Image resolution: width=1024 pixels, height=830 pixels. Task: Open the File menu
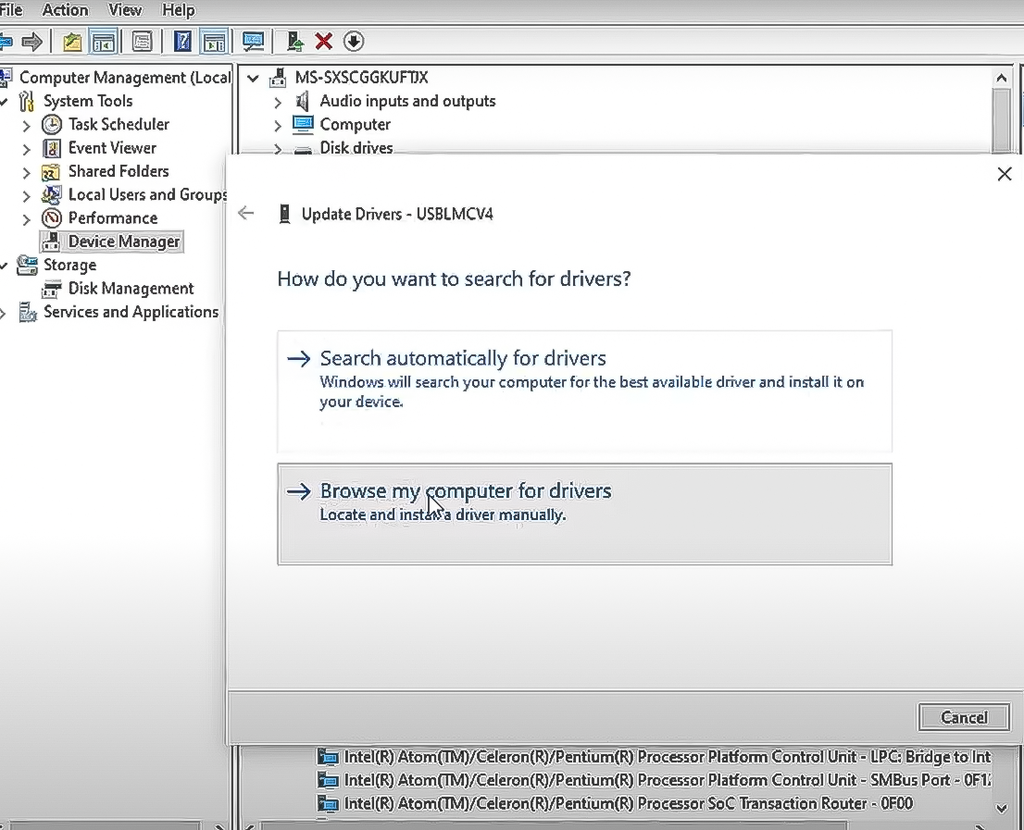pos(11,10)
